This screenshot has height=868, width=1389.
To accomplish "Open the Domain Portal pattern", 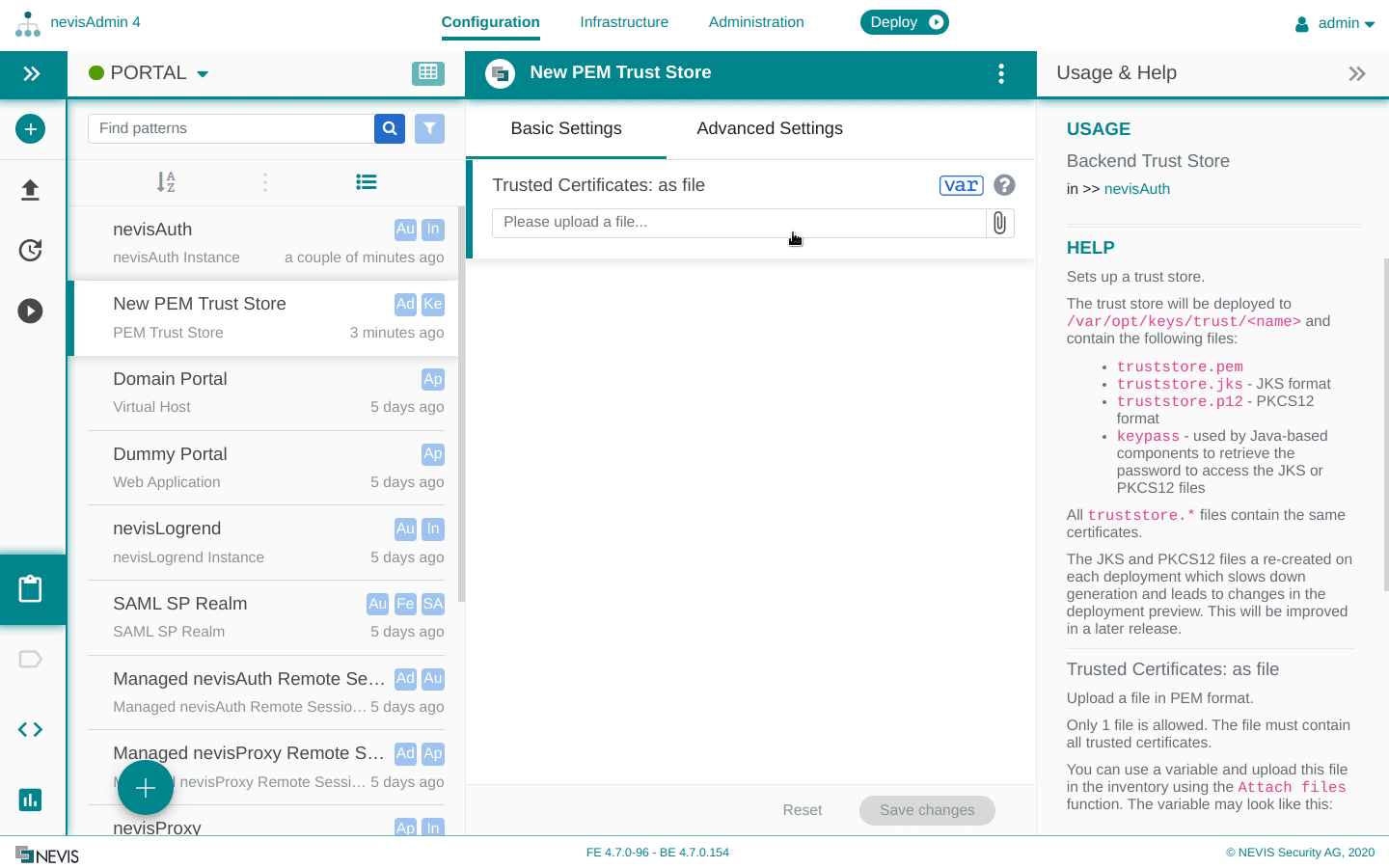I will coord(263,393).
